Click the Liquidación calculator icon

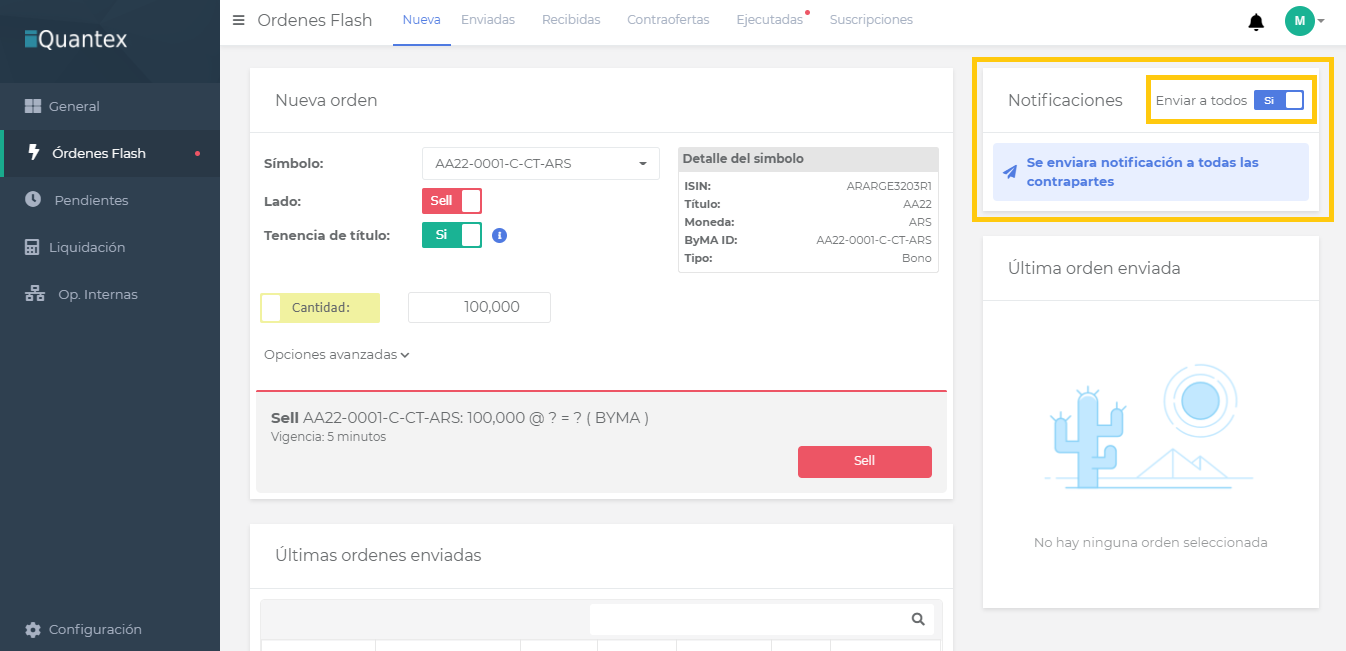click(x=32, y=247)
